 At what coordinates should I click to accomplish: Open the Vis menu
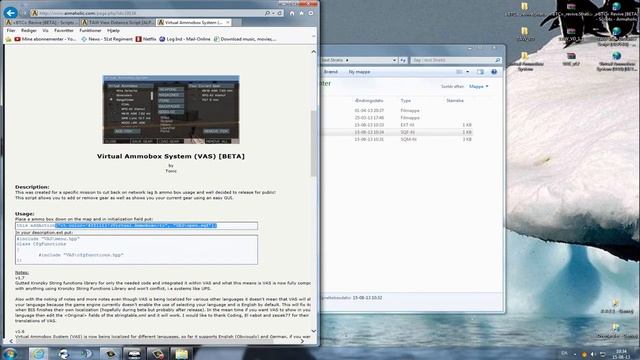45,31
